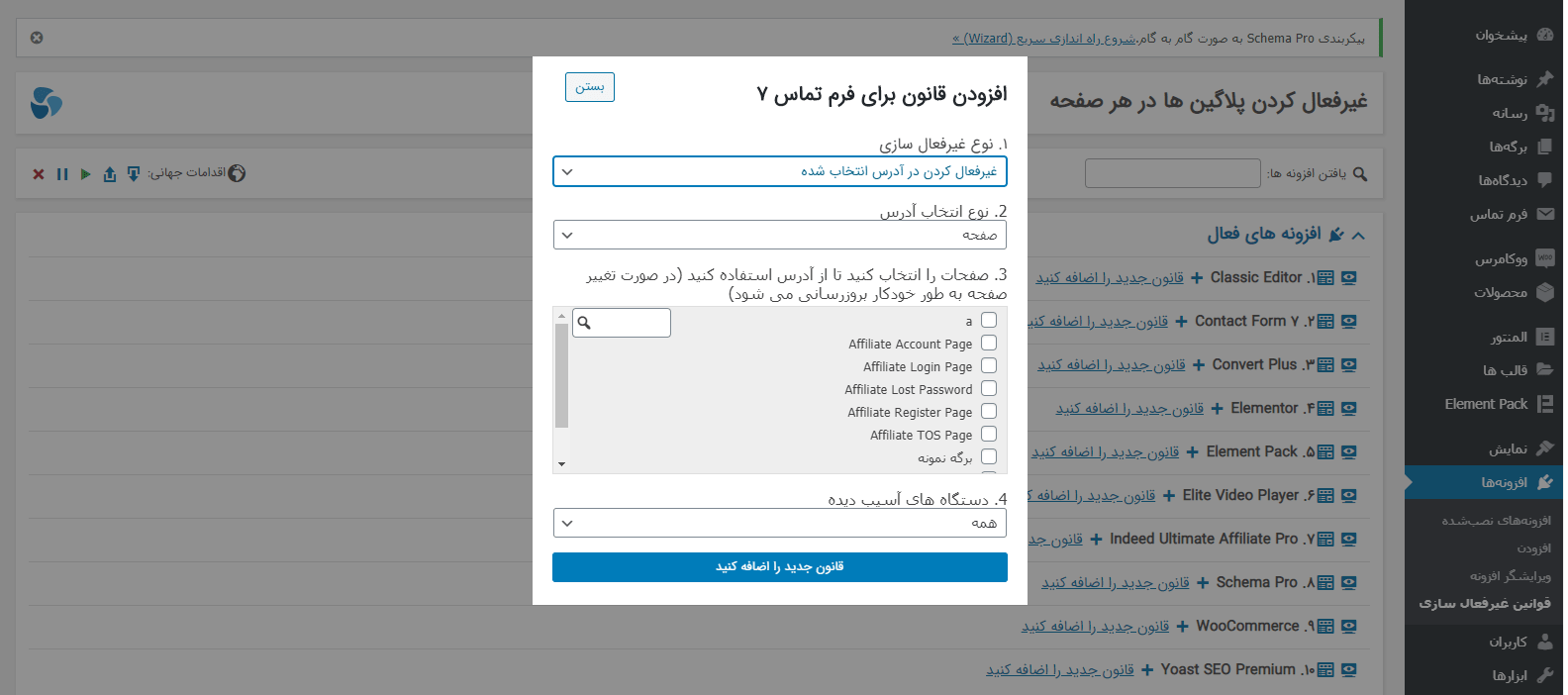Tick the برگه نمونه checkbox
The height and width of the screenshot is (695, 1568).
coord(989,456)
